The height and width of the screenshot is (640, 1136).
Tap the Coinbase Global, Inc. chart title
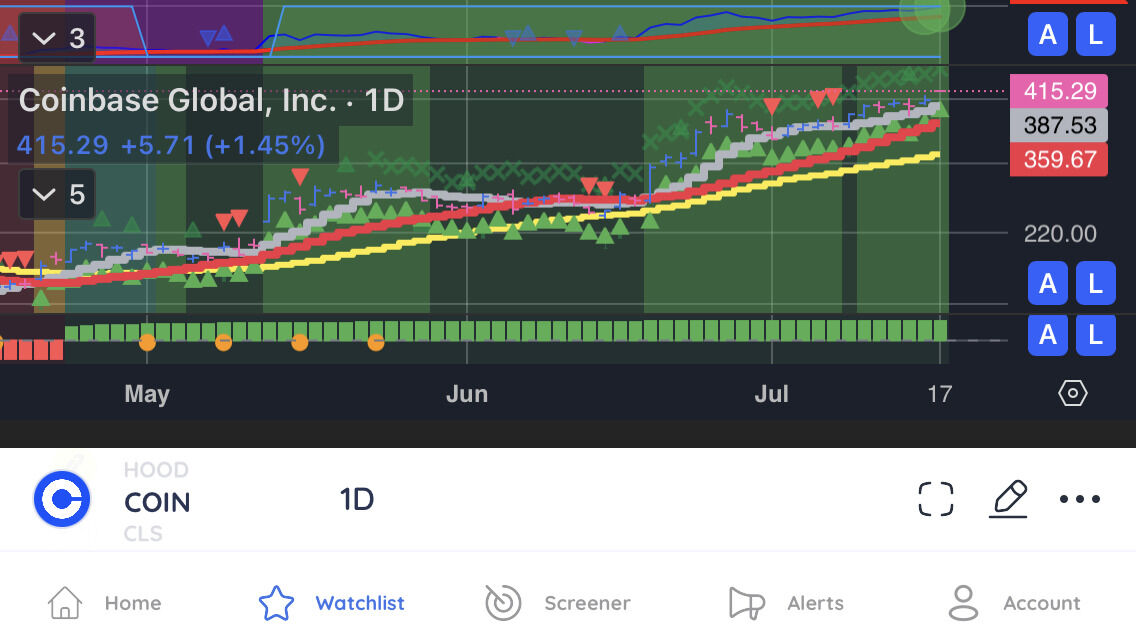(x=211, y=100)
